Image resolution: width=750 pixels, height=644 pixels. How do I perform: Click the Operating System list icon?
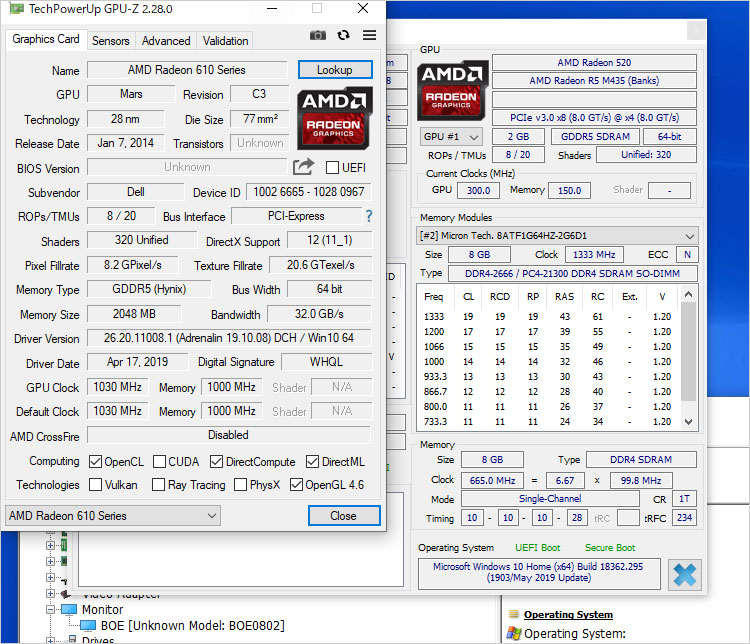pos(514,614)
